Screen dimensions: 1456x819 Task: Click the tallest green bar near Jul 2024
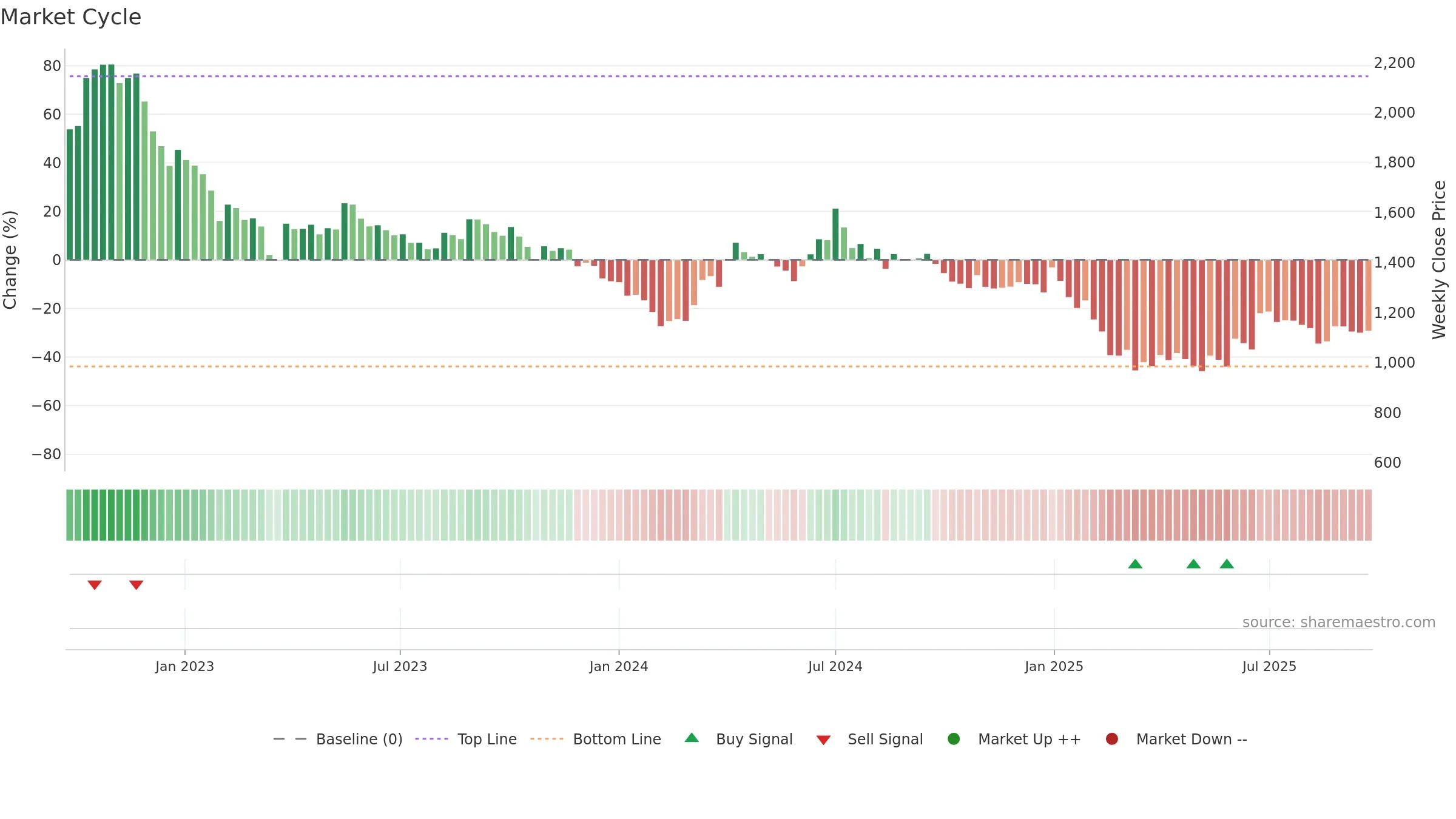[x=835, y=234]
